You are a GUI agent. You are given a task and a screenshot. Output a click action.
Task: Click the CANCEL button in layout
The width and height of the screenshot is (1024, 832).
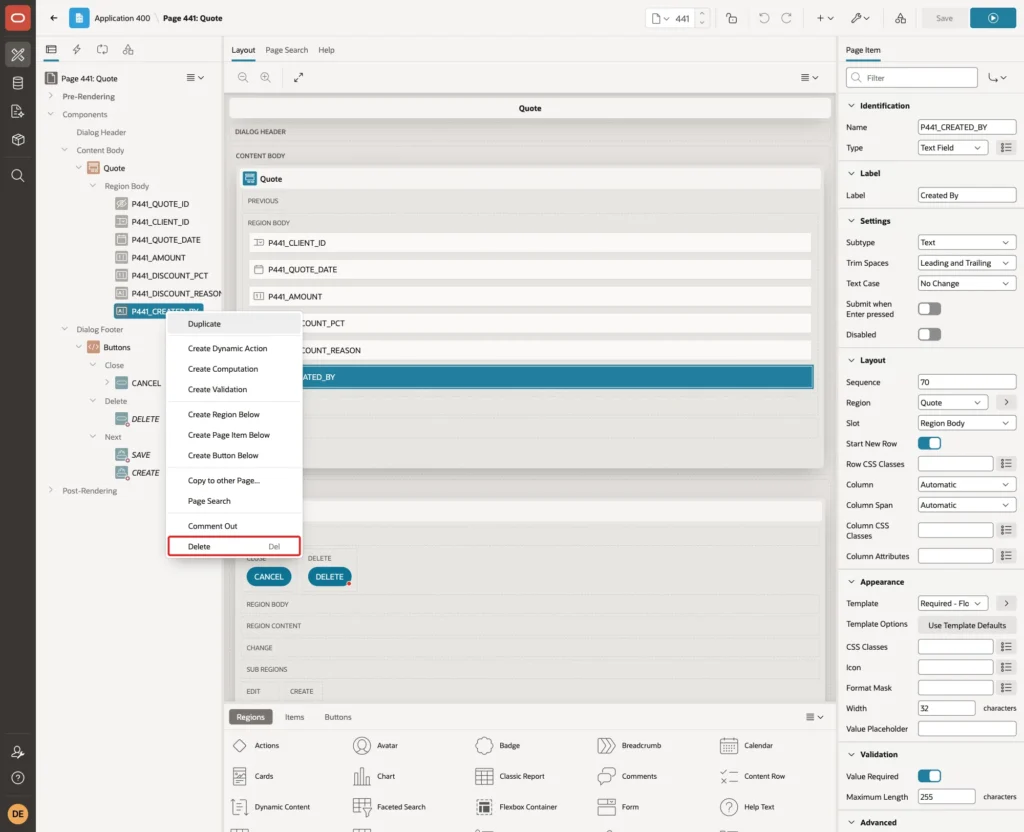tap(268, 577)
